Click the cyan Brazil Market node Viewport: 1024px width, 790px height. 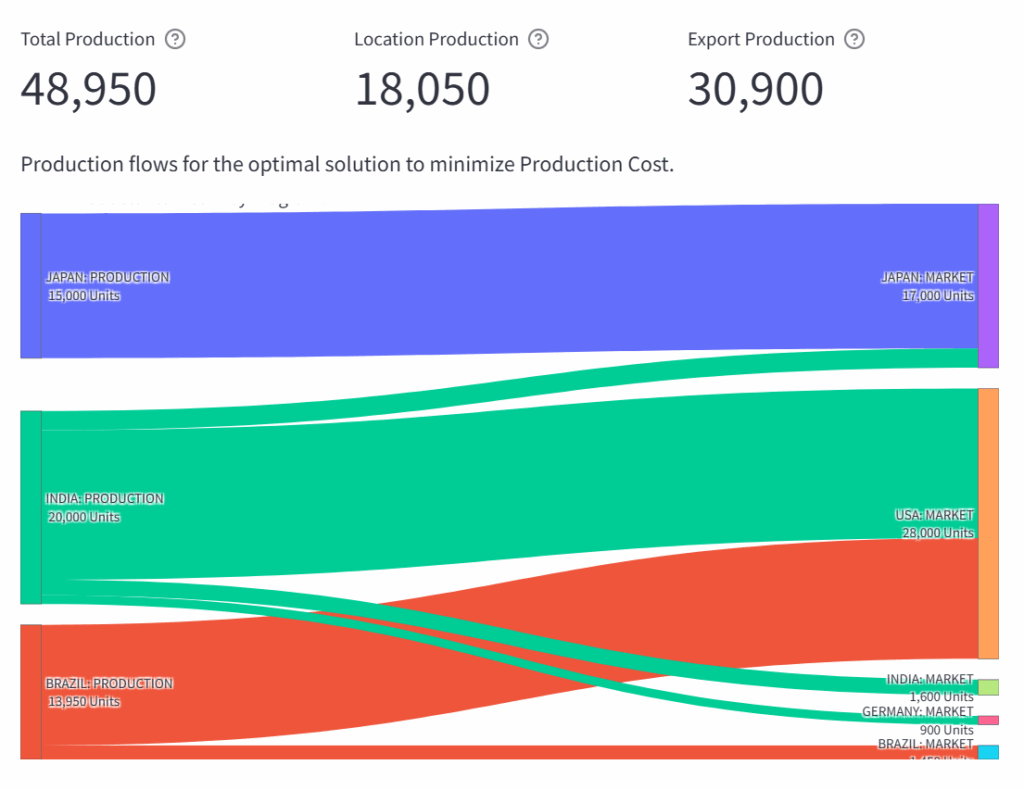[988, 752]
